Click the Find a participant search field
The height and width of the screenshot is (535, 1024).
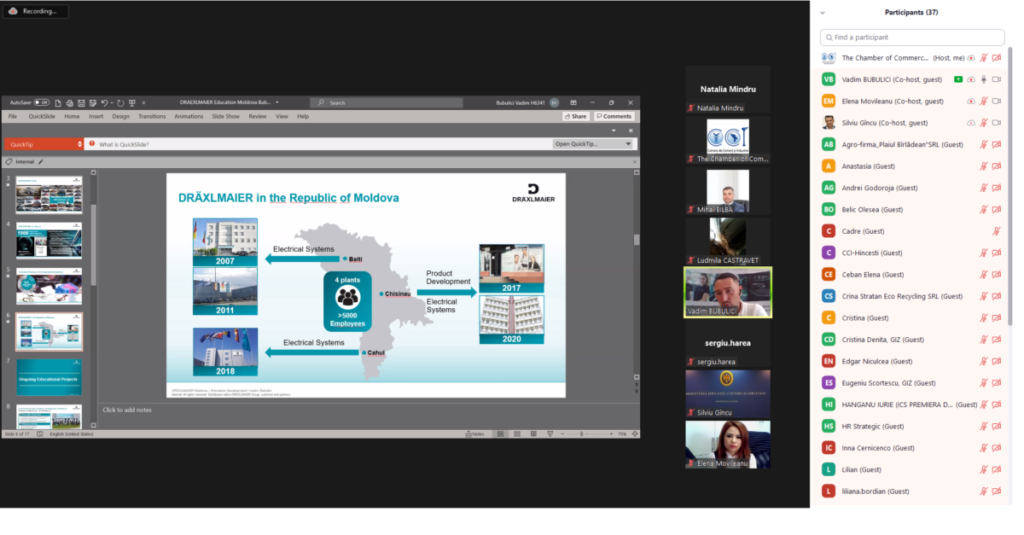coord(912,37)
